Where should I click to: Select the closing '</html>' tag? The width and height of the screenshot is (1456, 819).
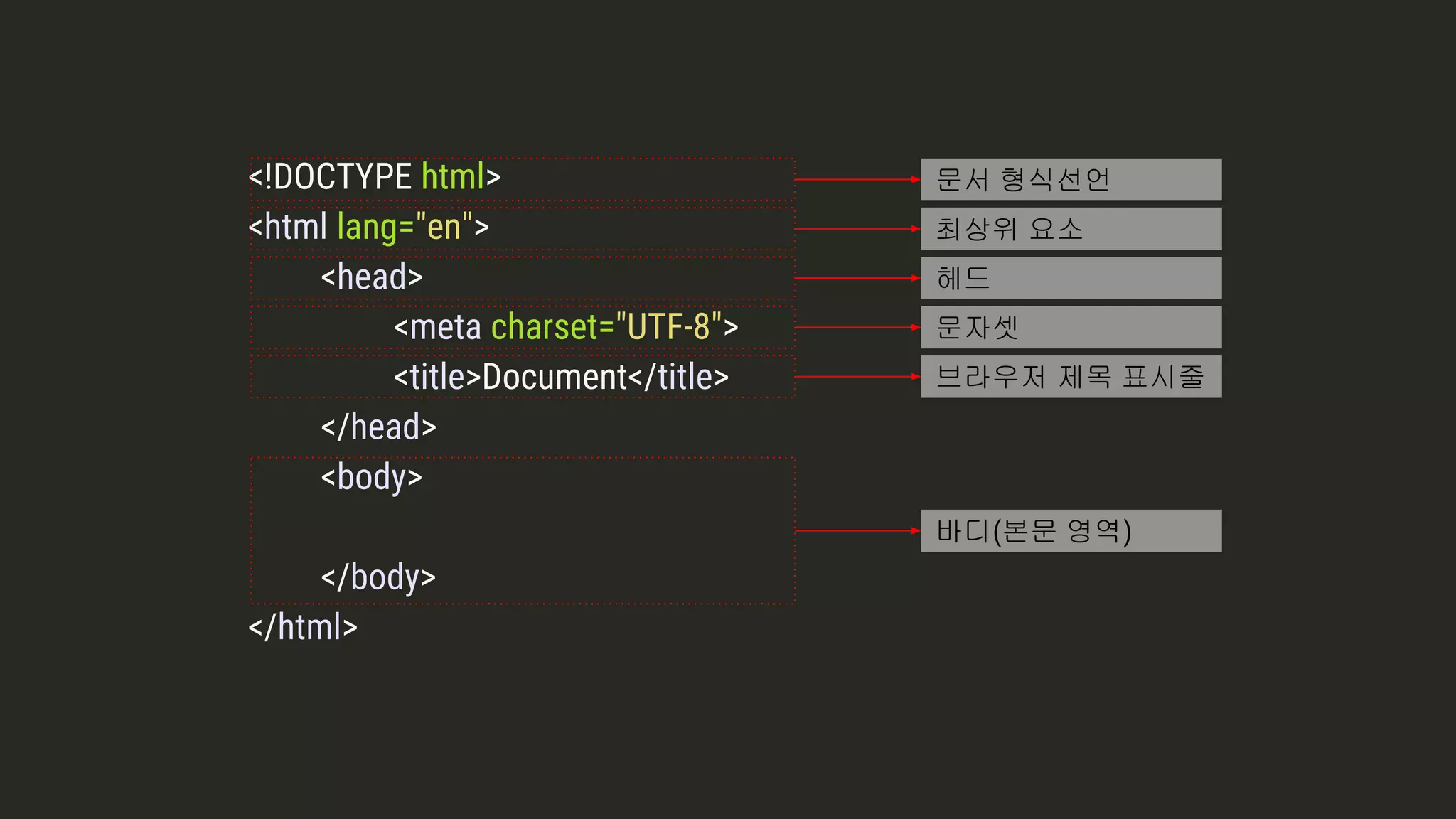[x=303, y=627]
